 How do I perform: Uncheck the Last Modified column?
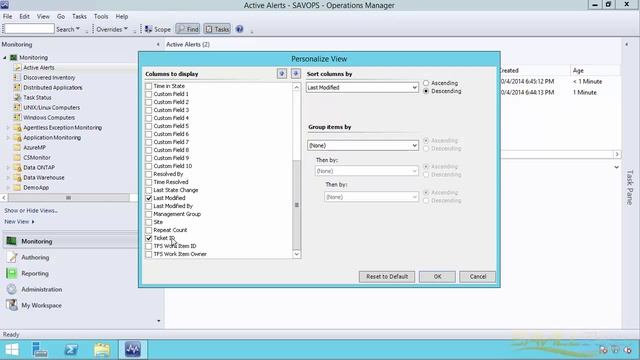tap(149, 198)
